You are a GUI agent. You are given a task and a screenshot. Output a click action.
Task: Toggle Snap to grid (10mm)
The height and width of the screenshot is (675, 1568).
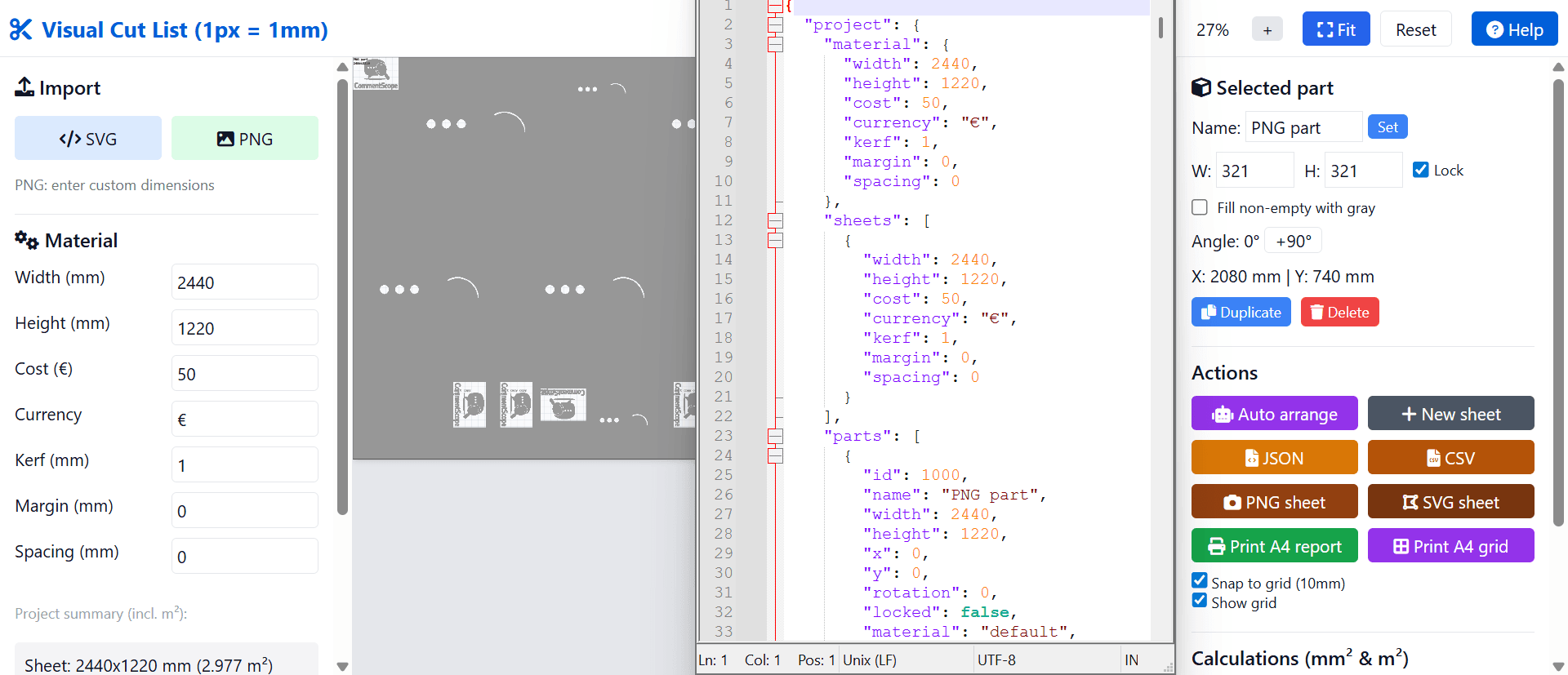click(x=1200, y=581)
